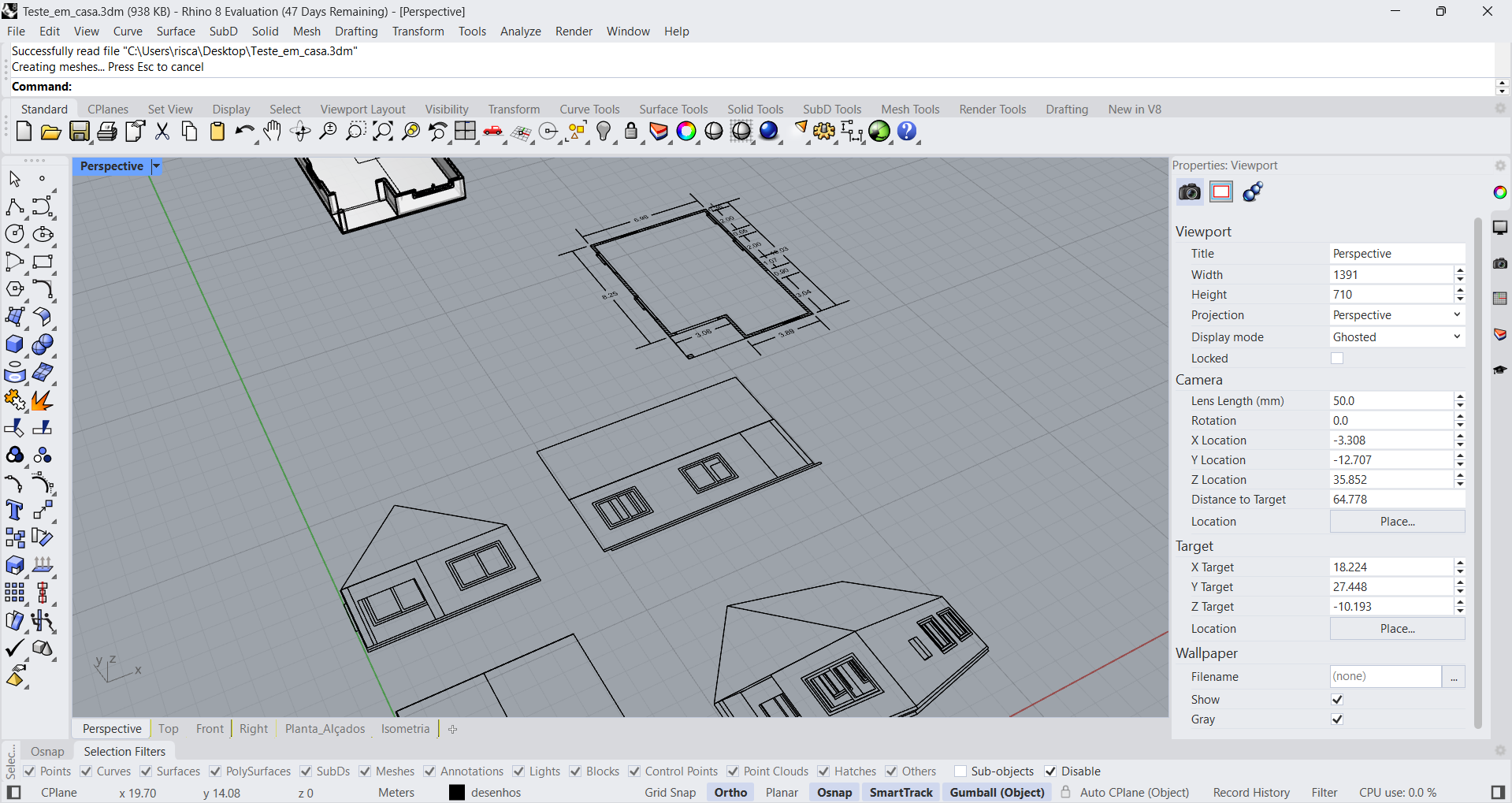
Task: Switch to the Planta_Alçados viewport tab
Action: tap(325, 729)
